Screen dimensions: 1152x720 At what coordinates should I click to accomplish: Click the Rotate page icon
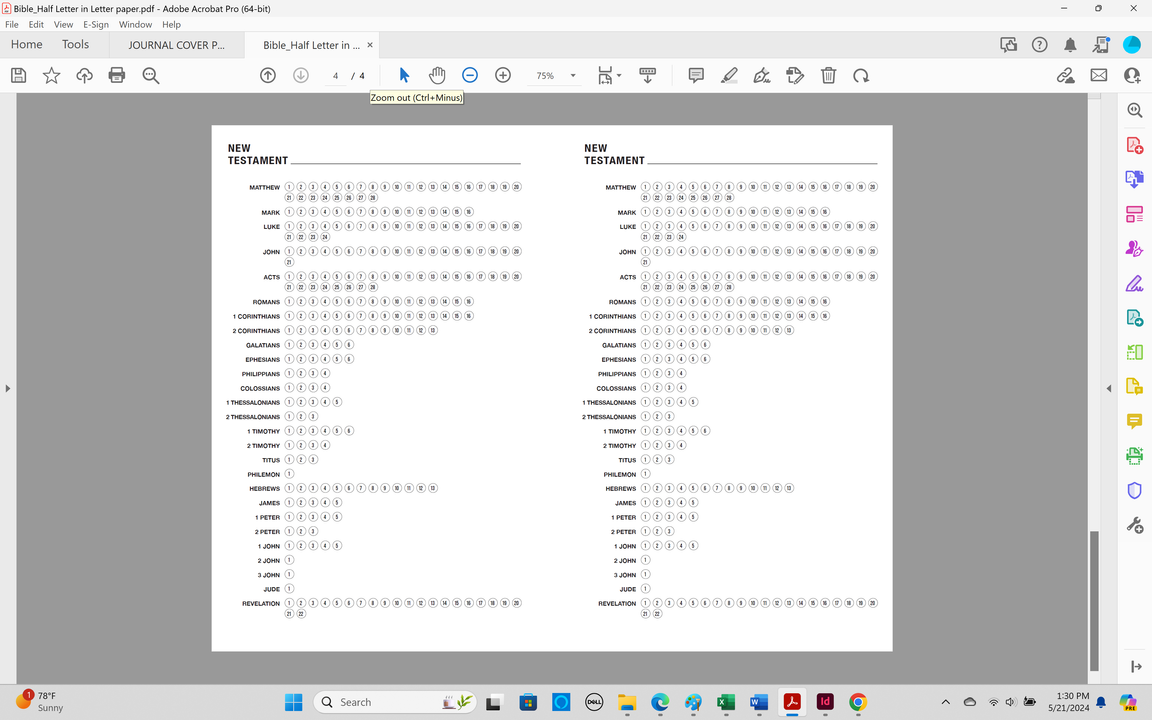pyautogui.click(x=861, y=75)
